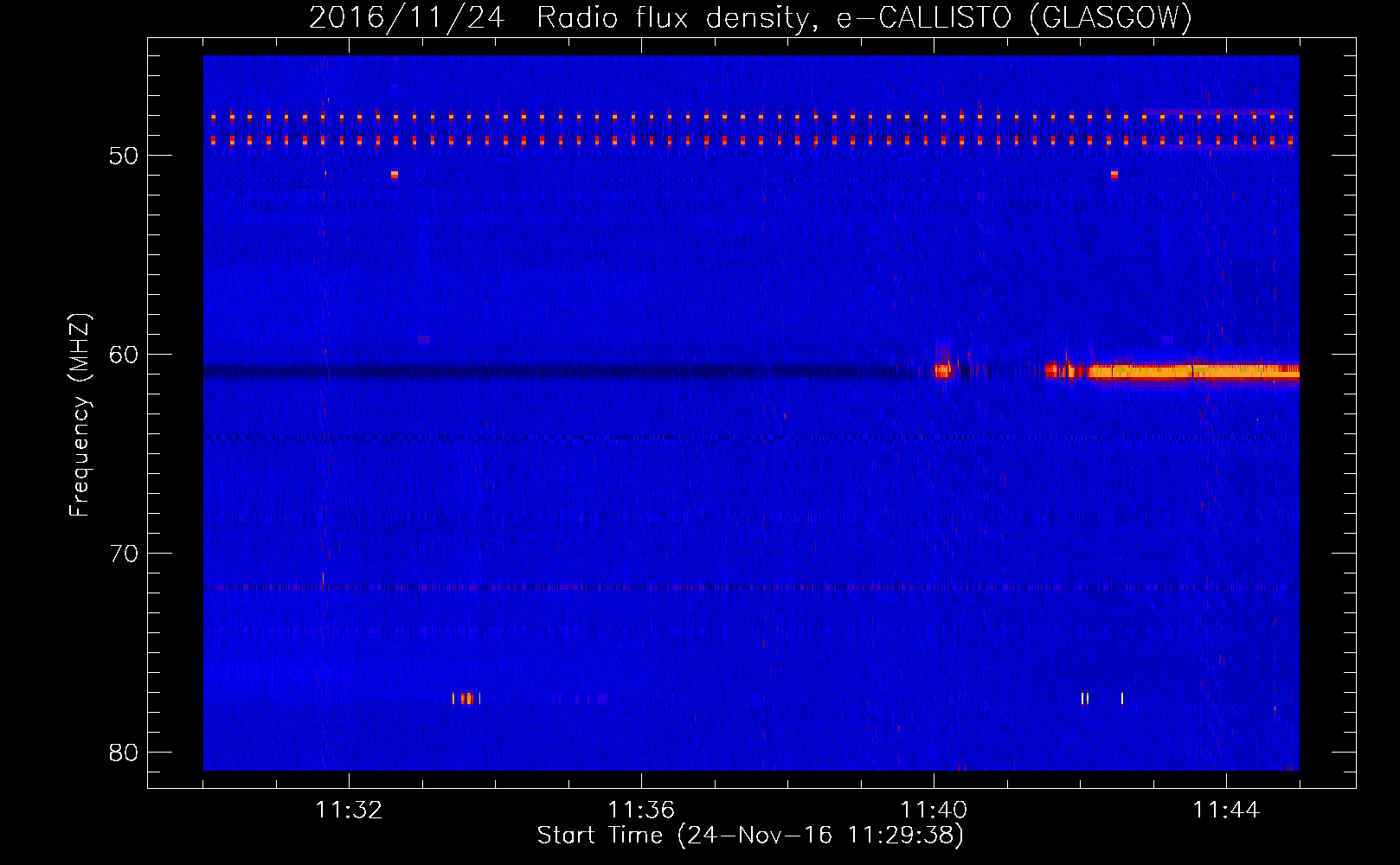The height and width of the screenshot is (865, 1400).
Task: Click the "60" frequency tick label
Action: click(x=124, y=355)
